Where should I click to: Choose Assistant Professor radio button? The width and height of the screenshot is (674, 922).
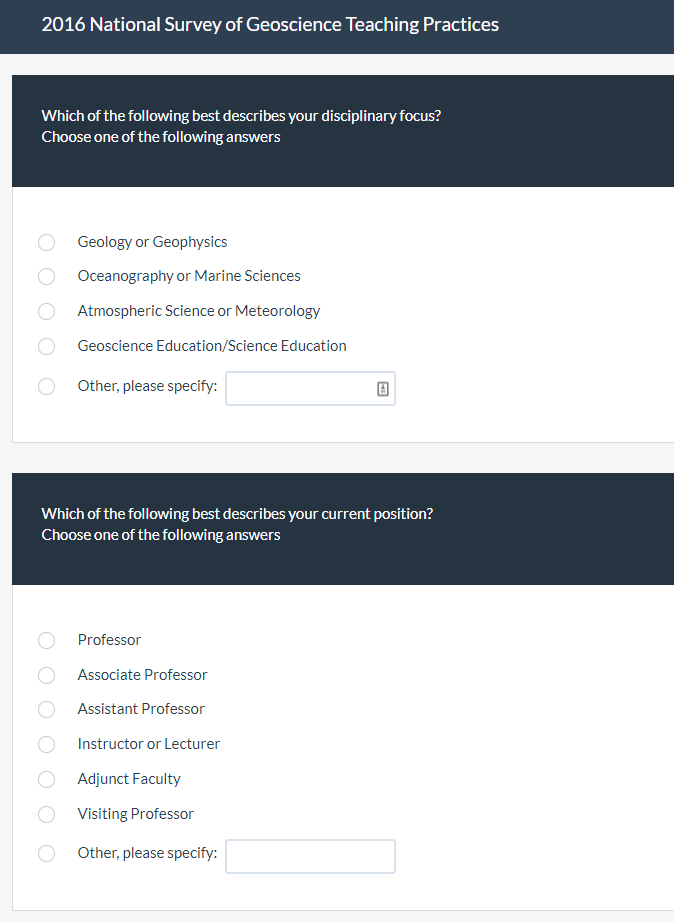[46, 710]
